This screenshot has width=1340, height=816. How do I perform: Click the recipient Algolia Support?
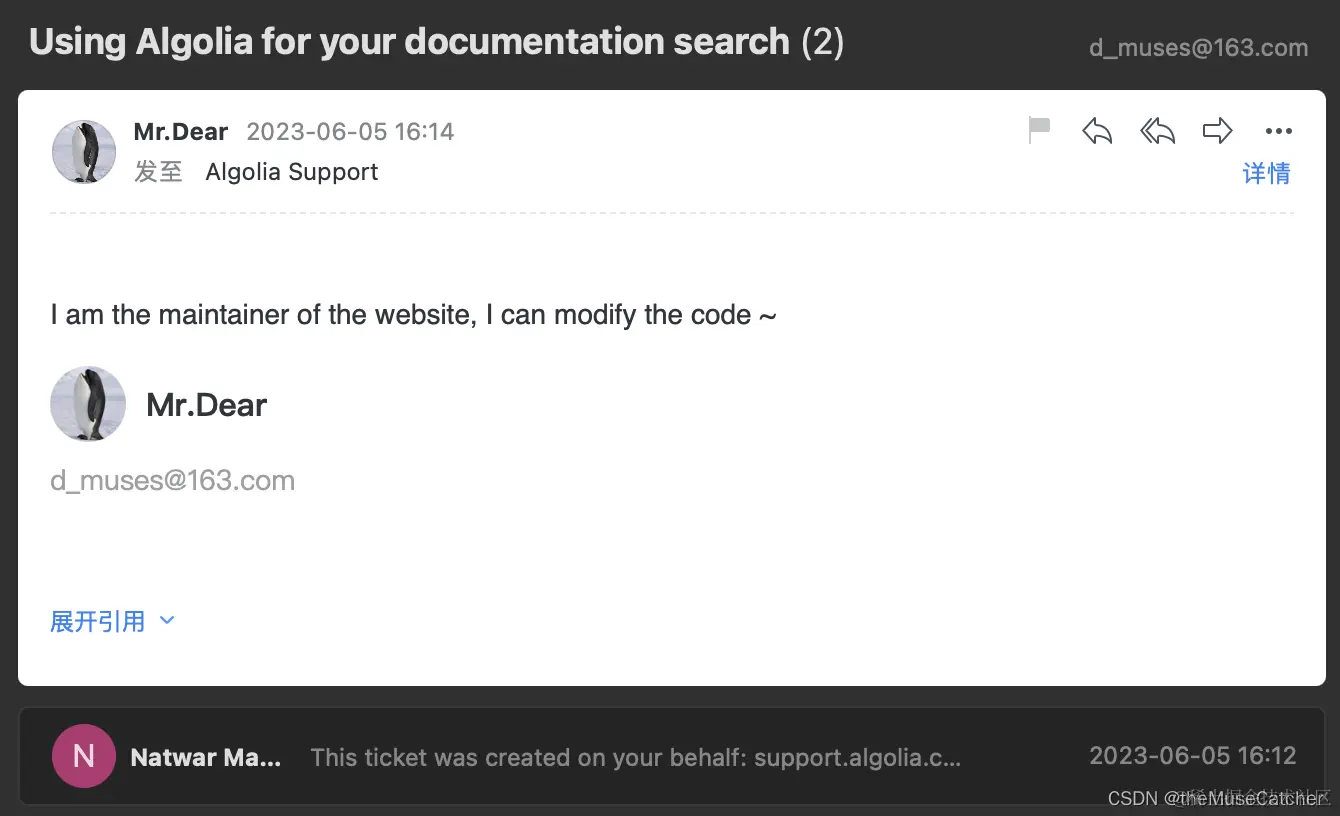click(291, 172)
